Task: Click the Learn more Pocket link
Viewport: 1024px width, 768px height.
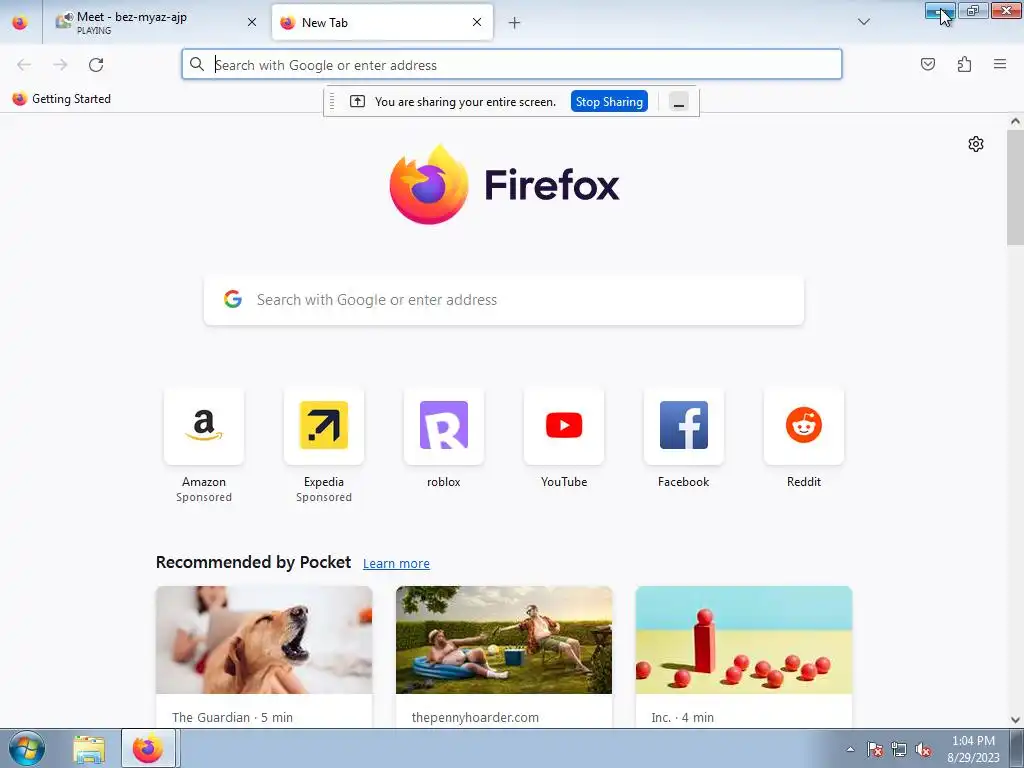Action: pyautogui.click(x=396, y=563)
